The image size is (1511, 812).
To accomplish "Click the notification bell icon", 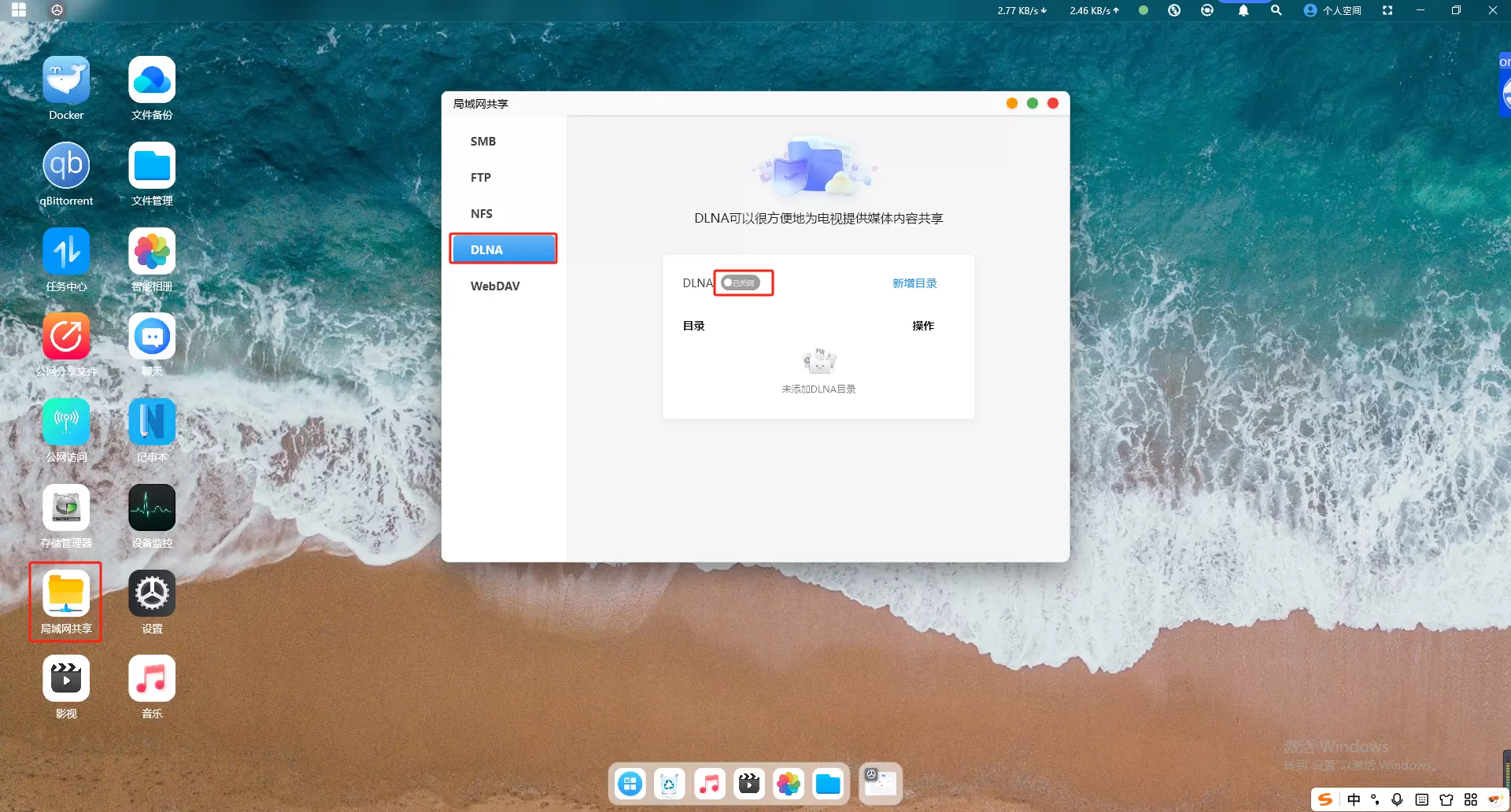I will [x=1243, y=10].
